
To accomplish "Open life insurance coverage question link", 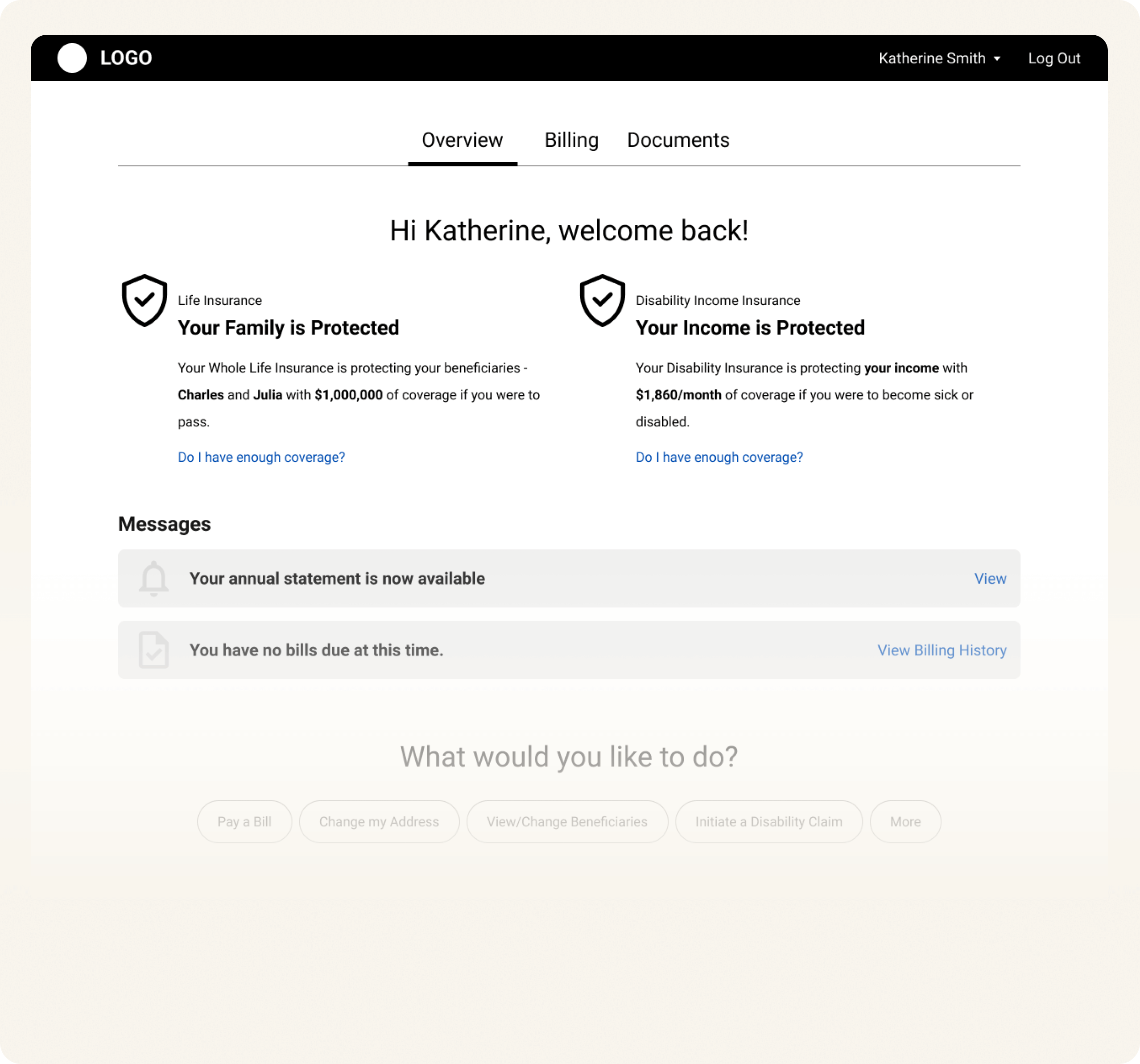I will tap(261, 457).
